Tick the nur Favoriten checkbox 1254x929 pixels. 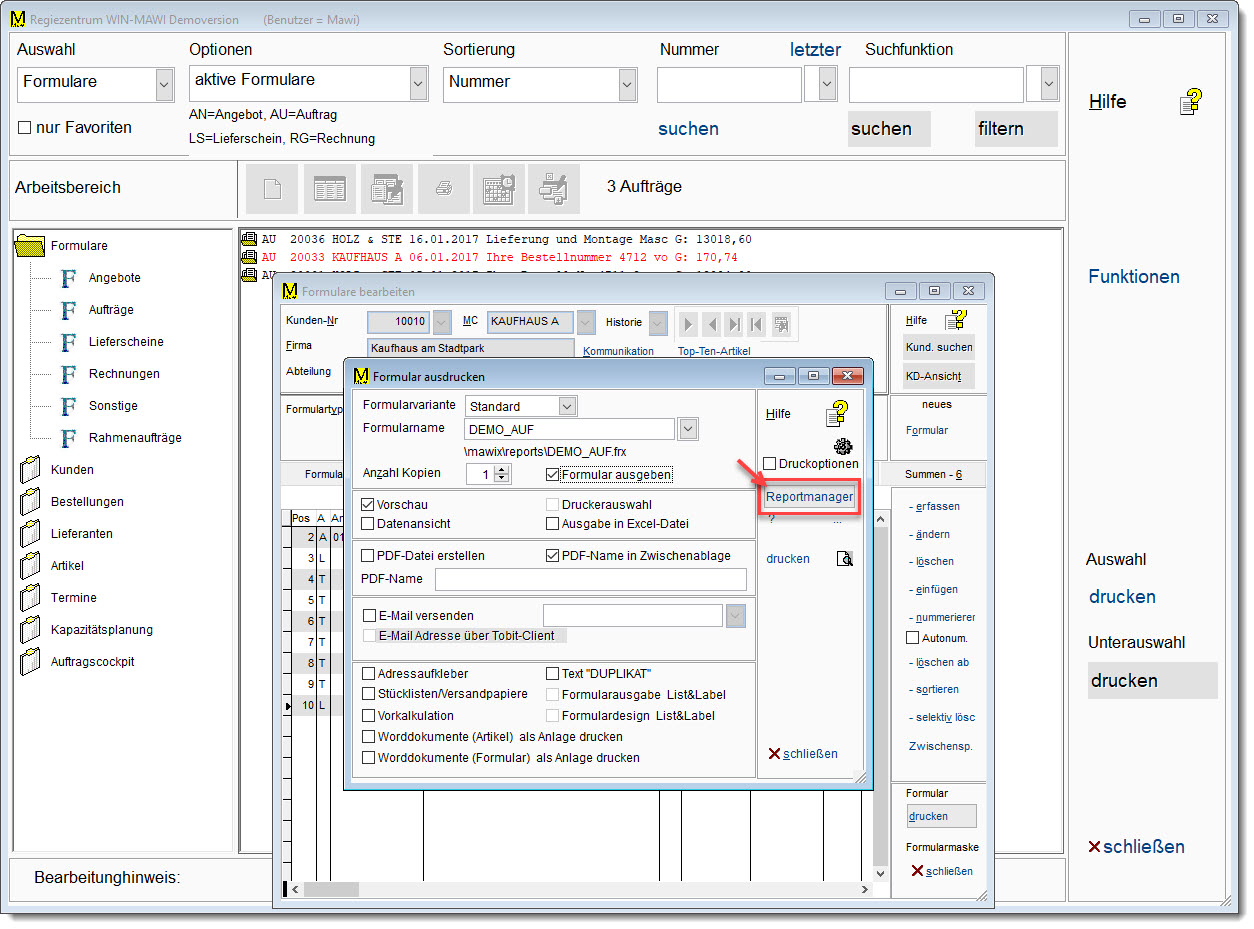(25, 128)
